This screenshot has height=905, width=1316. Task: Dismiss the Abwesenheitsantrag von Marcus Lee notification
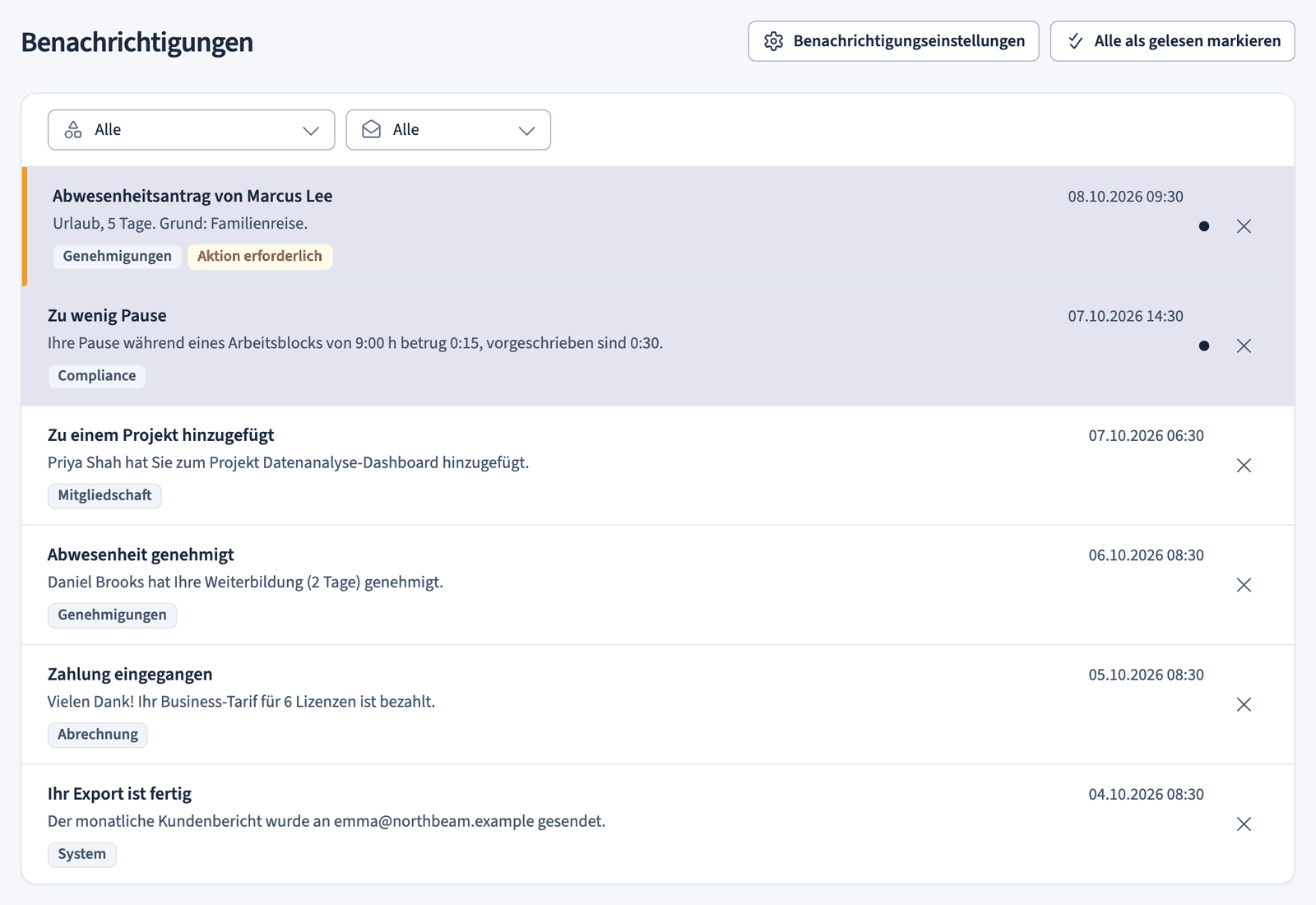[1244, 226]
